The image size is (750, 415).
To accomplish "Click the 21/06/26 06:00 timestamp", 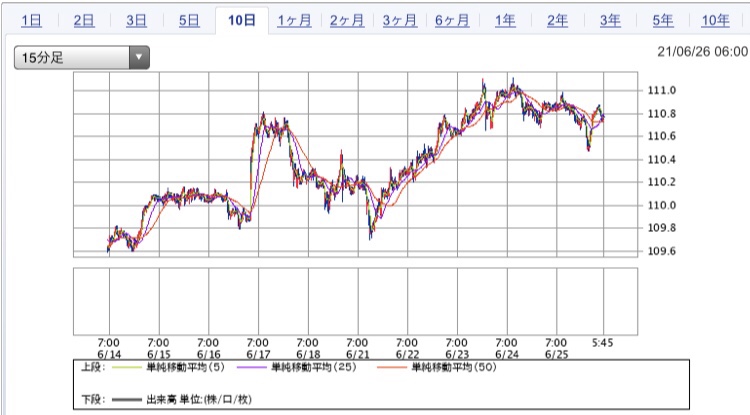I will click(x=702, y=52).
